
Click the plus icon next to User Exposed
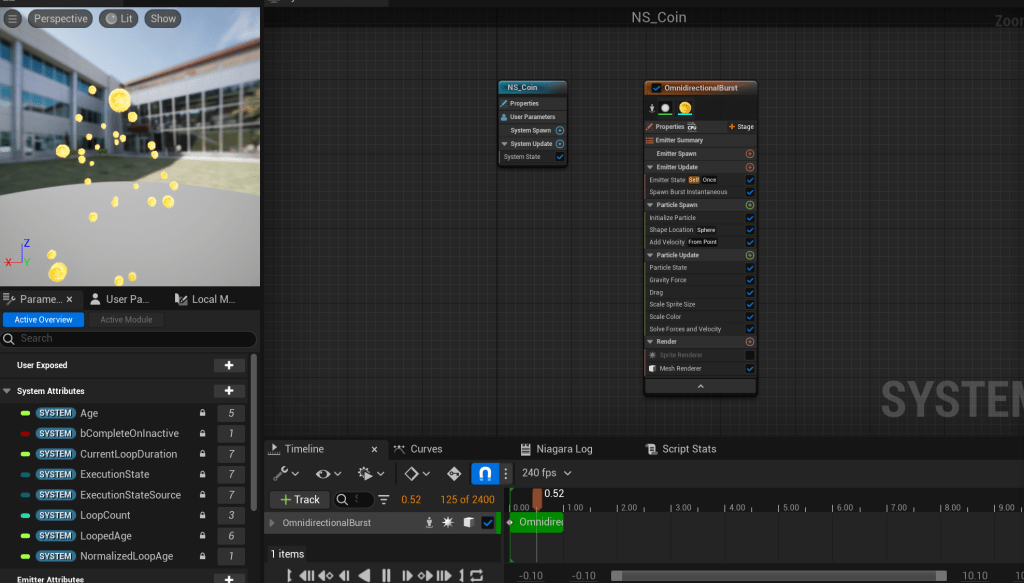coord(229,366)
